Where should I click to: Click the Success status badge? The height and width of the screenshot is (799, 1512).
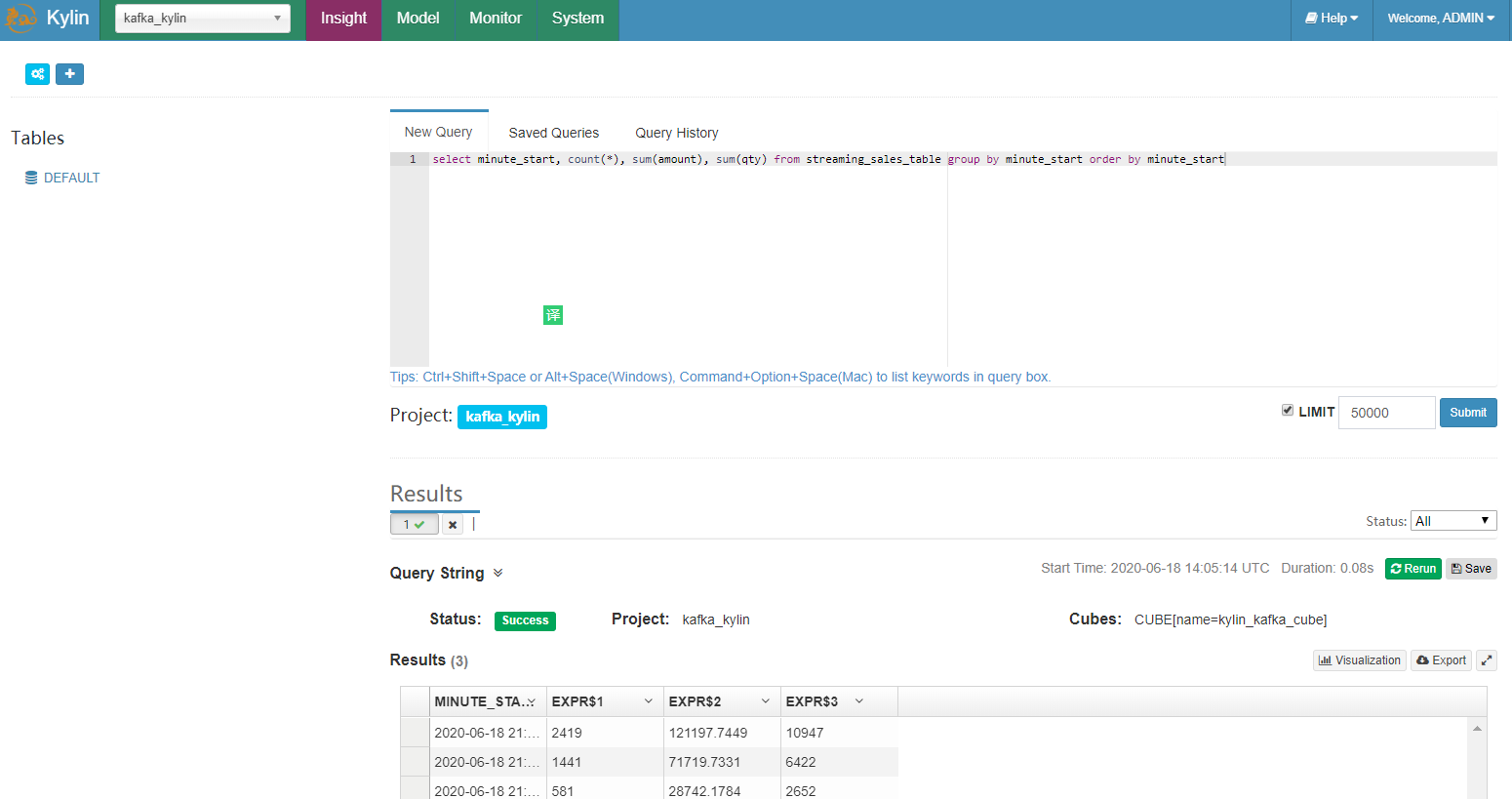click(525, 620)
